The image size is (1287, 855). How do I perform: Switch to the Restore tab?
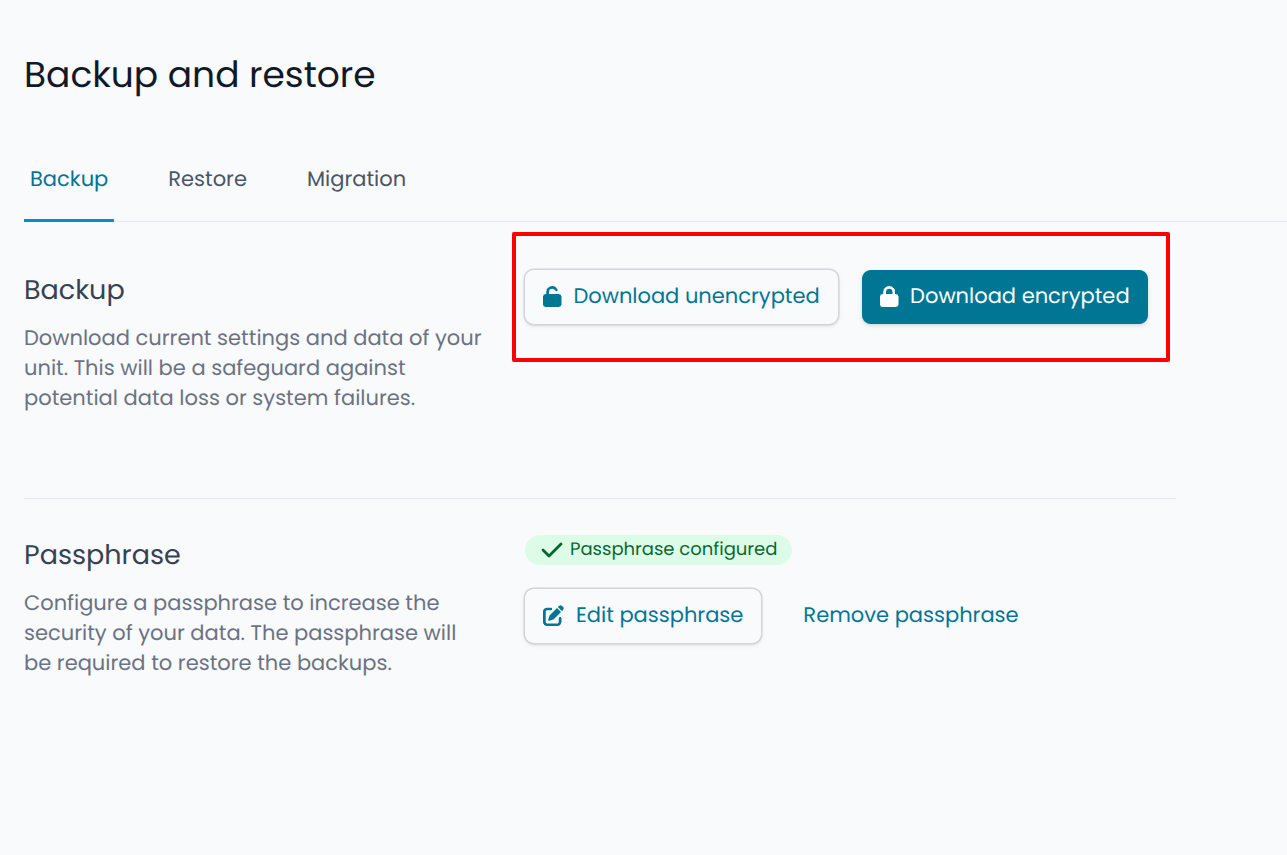[x=207, y=179]
